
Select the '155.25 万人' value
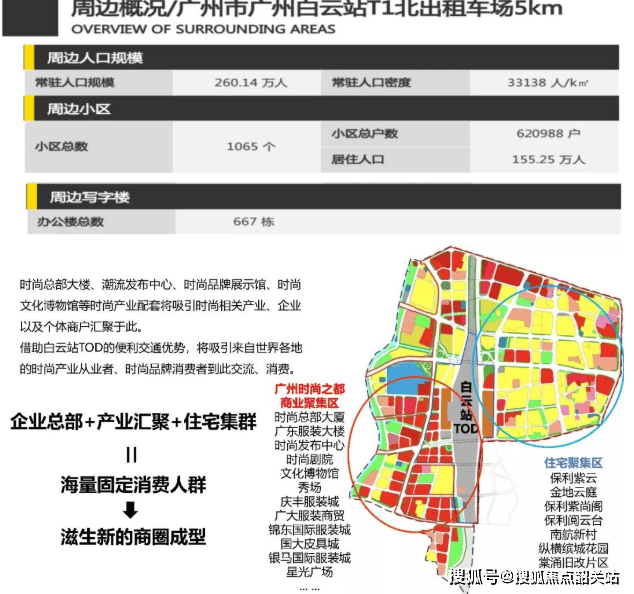pos(548,160)
